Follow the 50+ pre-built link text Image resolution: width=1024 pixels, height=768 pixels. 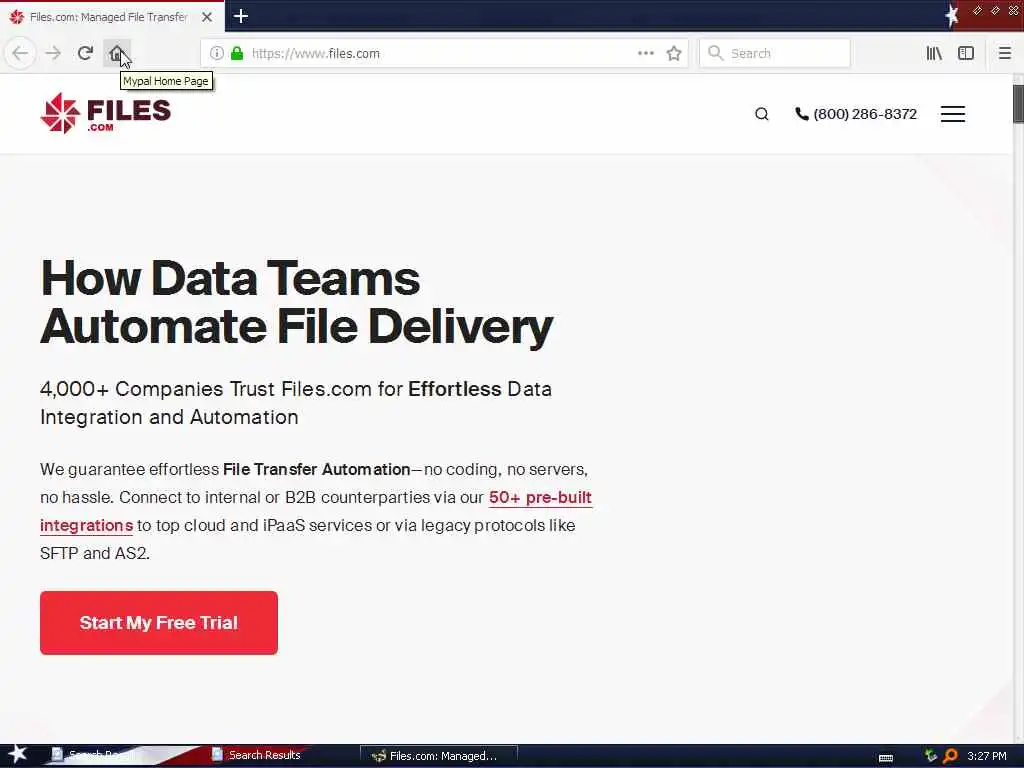[540, 498]
